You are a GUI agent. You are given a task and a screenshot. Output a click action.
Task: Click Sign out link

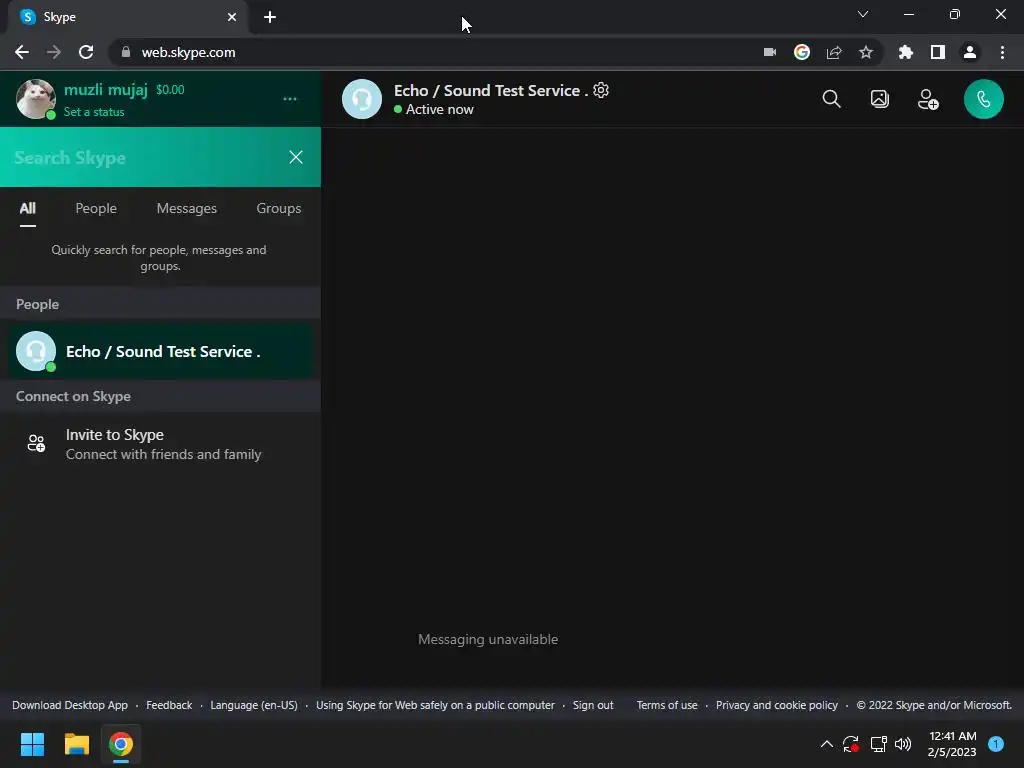click(593, 705)
